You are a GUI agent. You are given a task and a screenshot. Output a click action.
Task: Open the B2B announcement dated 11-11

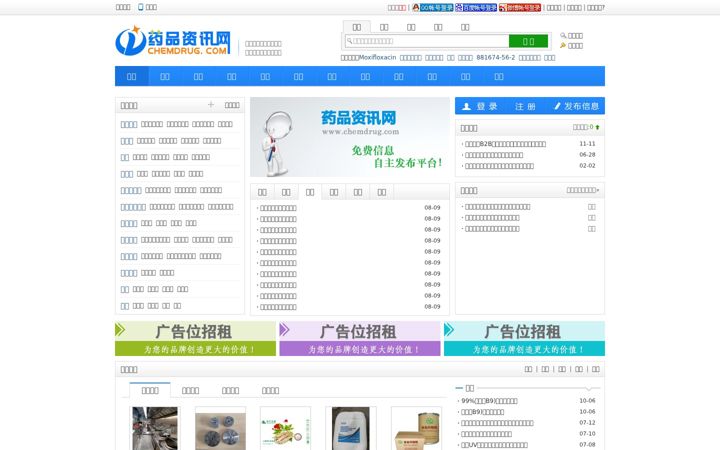[505, 144]
